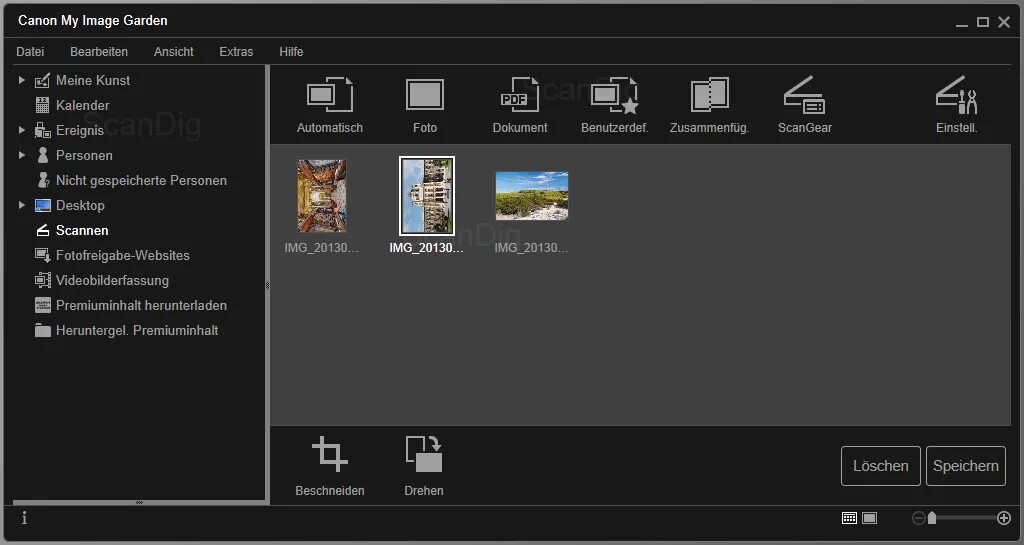Click the zoom-out minus icon
This screenshot has height=545, width=1024.
[918, 518]
